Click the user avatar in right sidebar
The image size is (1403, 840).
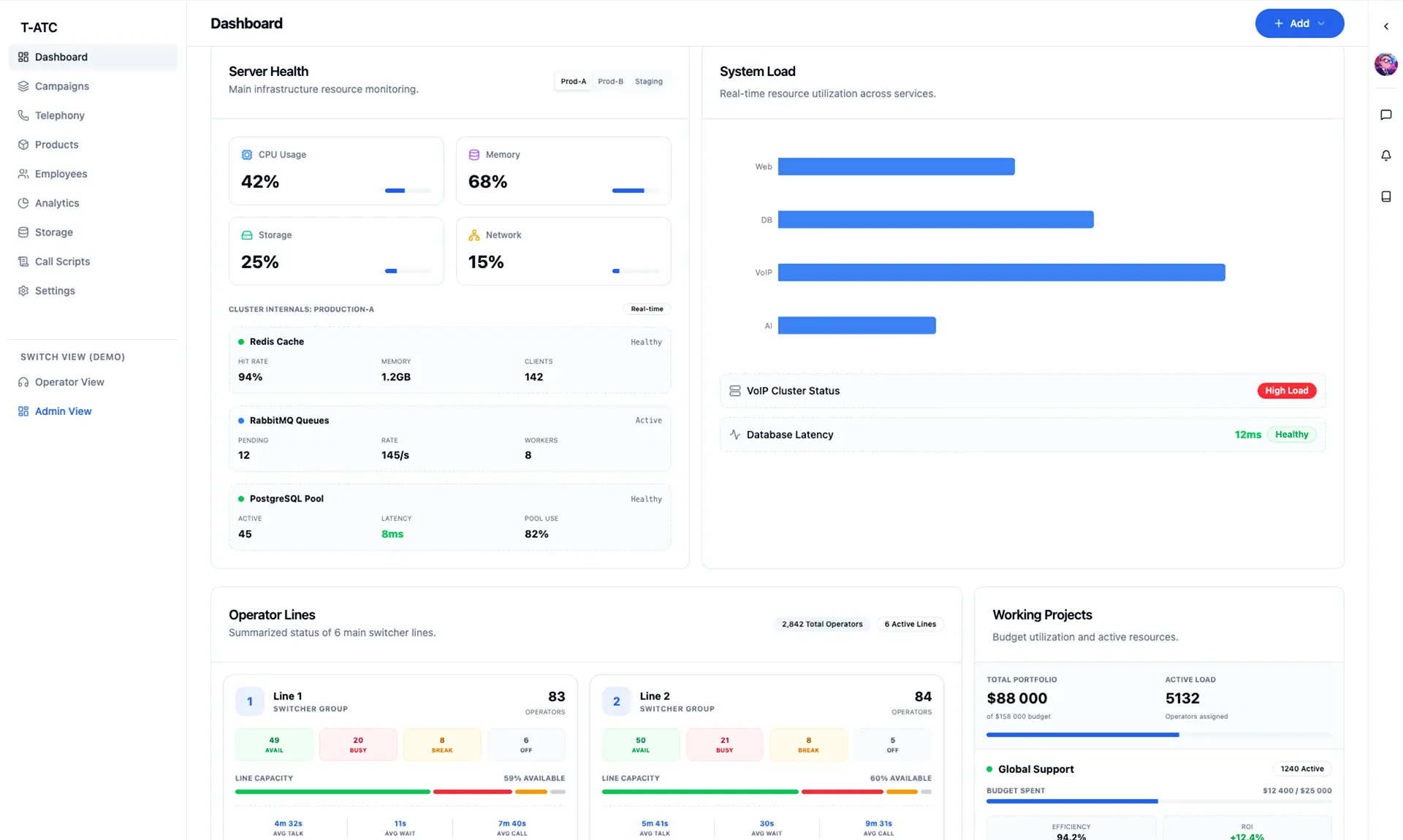point(1386,64)
